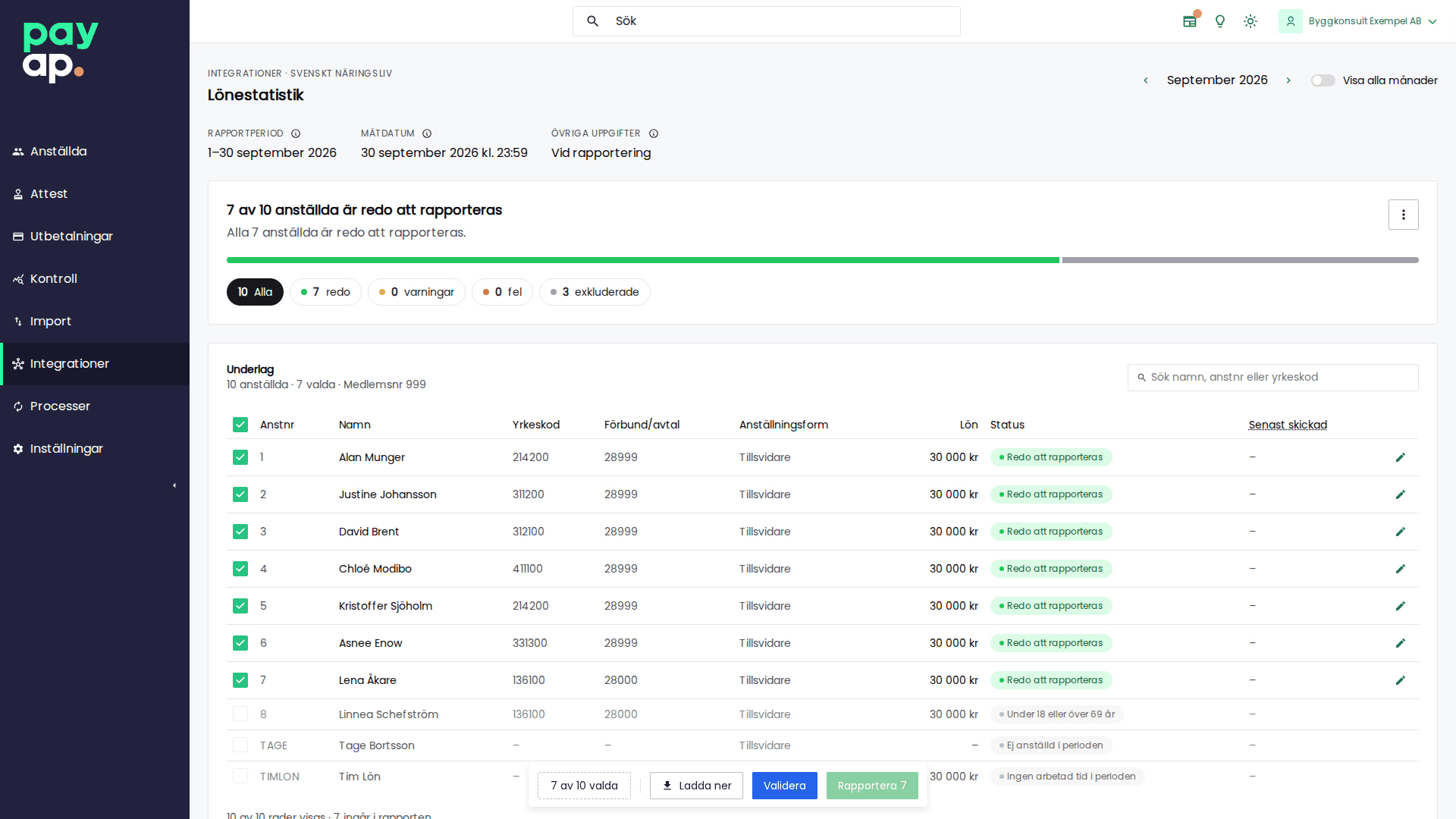Uncheck Alan Munger row checkbox
Screen dimensions: 1456x819
click(x=240, y=457)
